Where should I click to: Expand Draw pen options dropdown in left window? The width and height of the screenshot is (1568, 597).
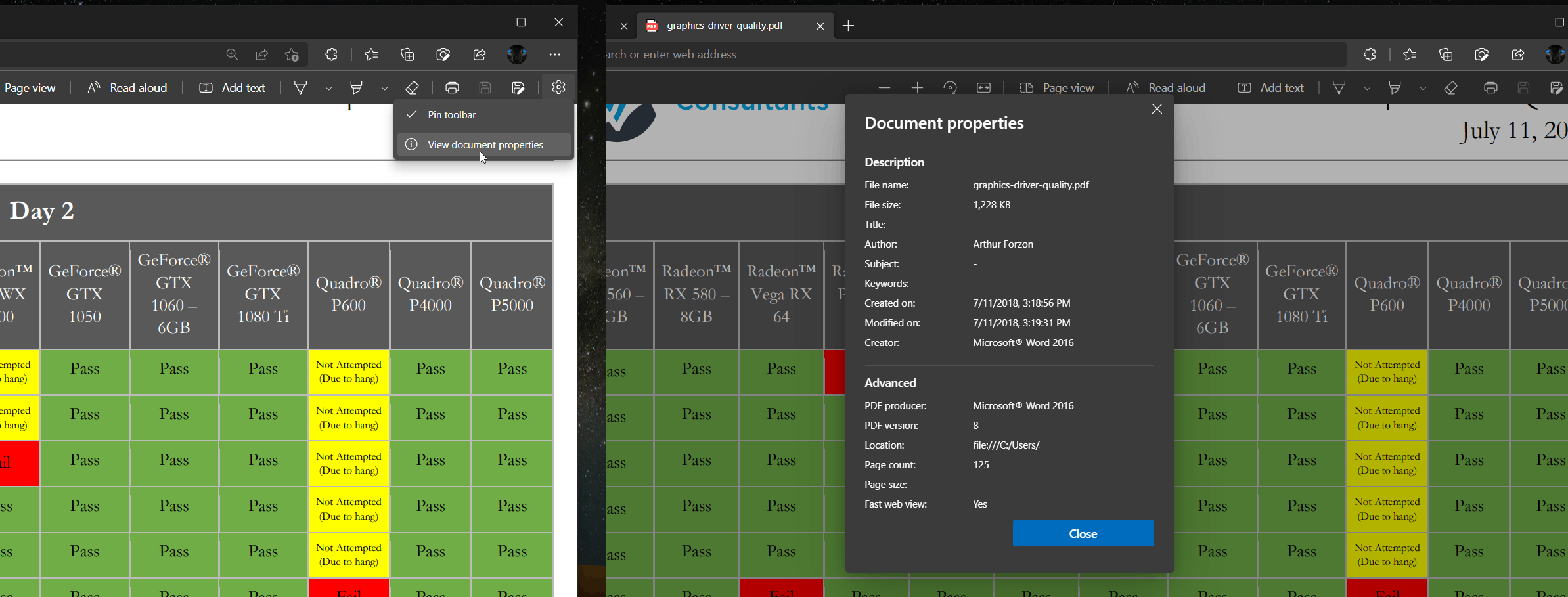(x=328, y=88)
